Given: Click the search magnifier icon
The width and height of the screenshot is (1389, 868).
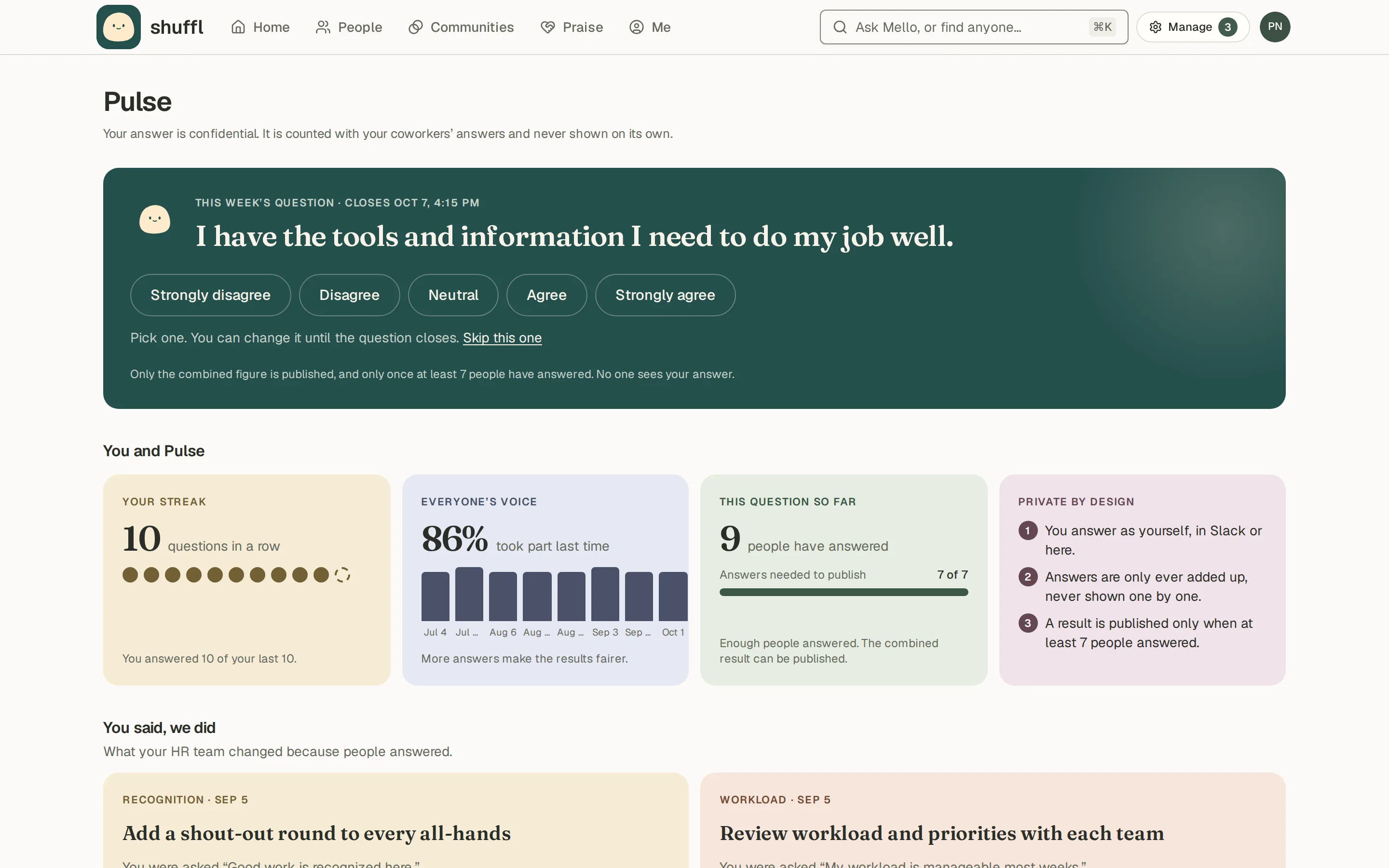Looking at the screenshot, I should coord(840,27).
